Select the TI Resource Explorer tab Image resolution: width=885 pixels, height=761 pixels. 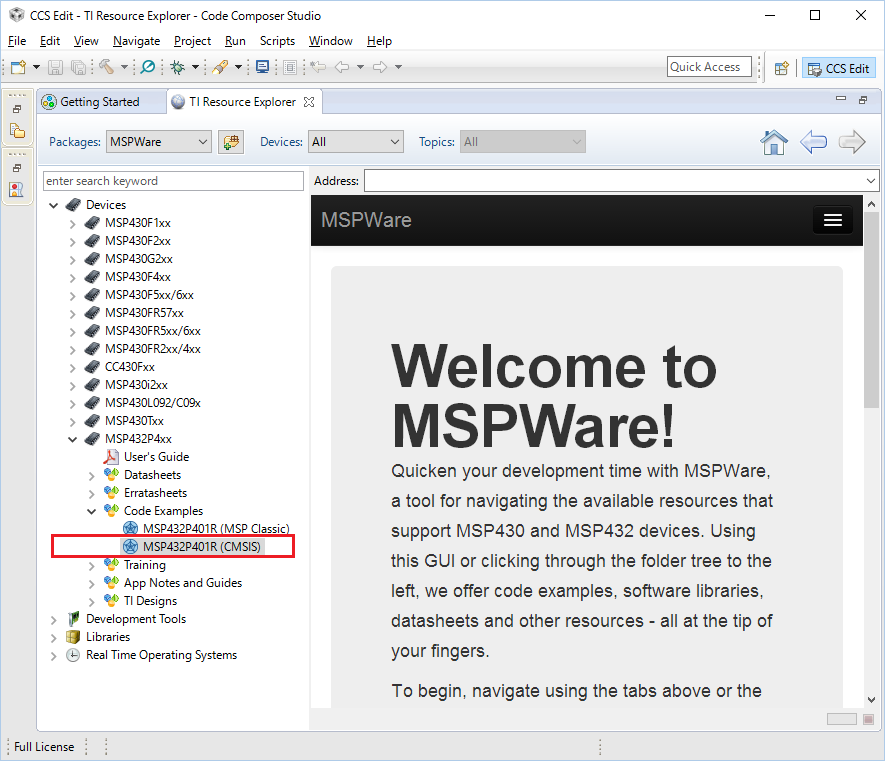243,102
